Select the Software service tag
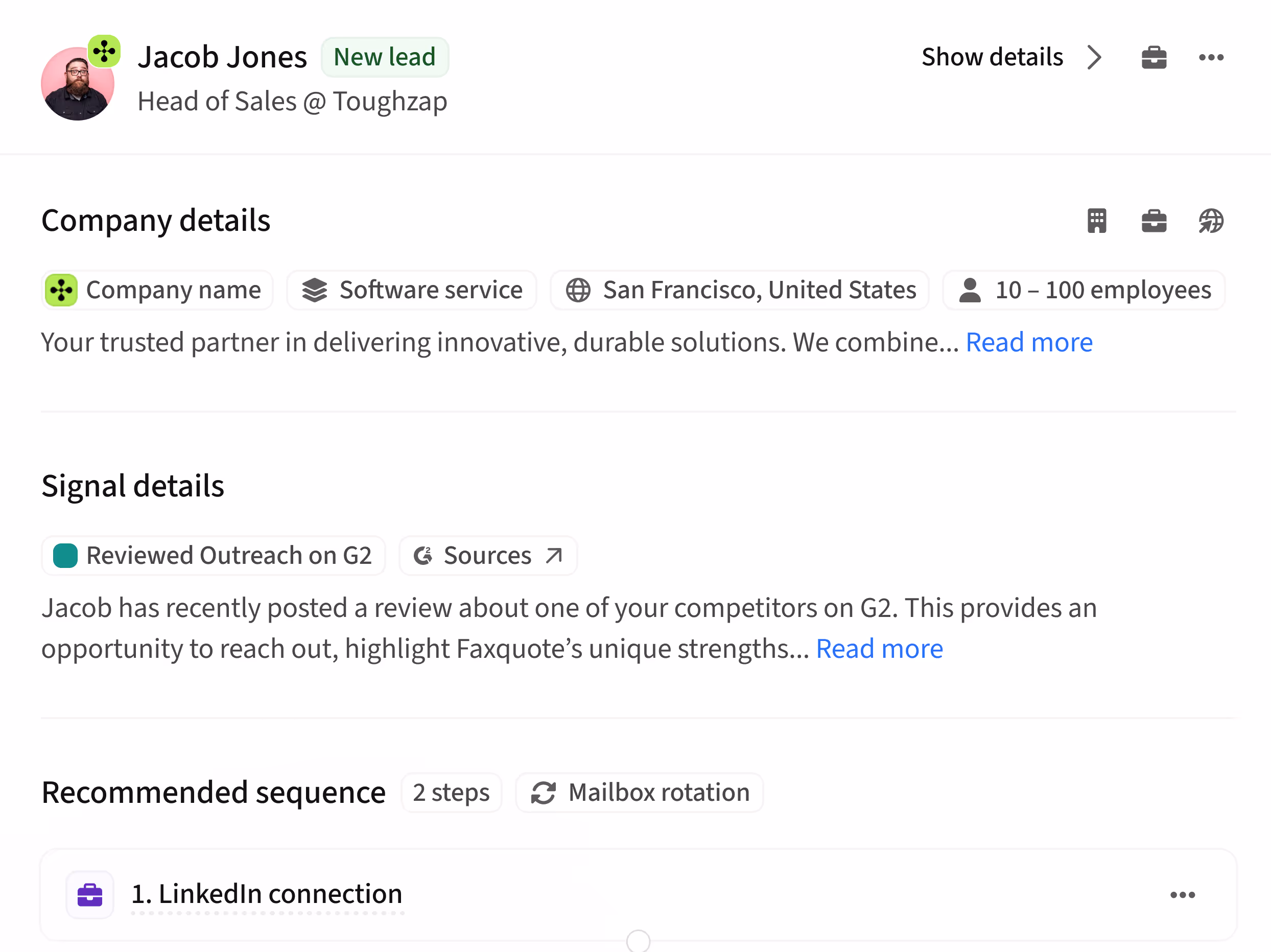1271x952 pixels. pos(411,290)
